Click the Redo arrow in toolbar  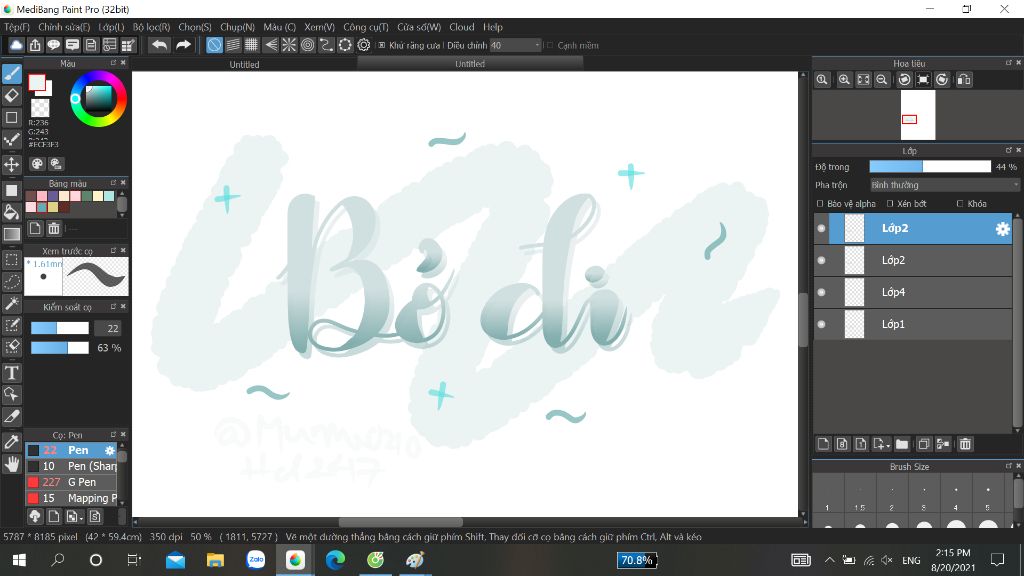[x=184, y=45]
